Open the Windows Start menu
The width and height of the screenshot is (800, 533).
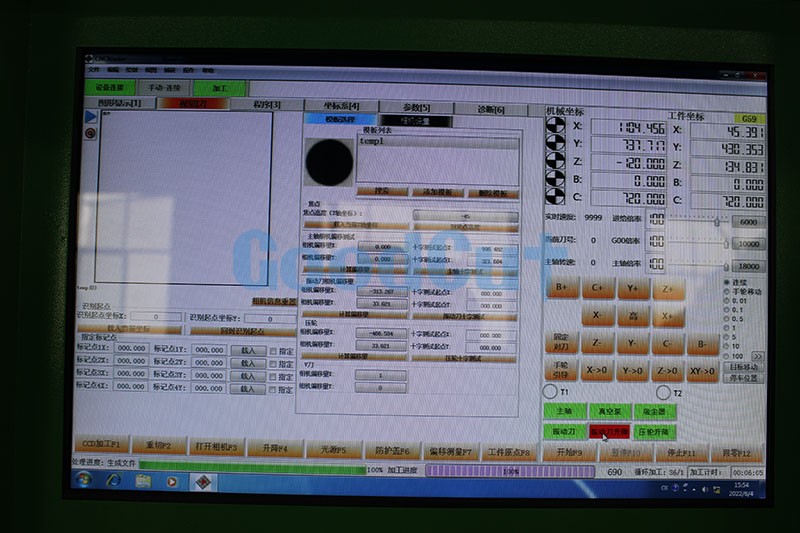(84, 480)
